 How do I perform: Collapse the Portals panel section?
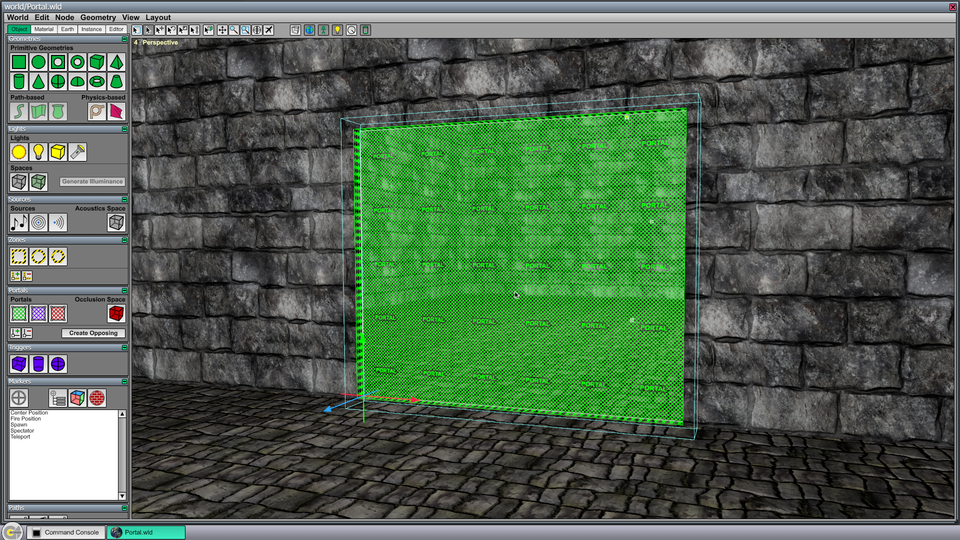[x=124, y=291]
